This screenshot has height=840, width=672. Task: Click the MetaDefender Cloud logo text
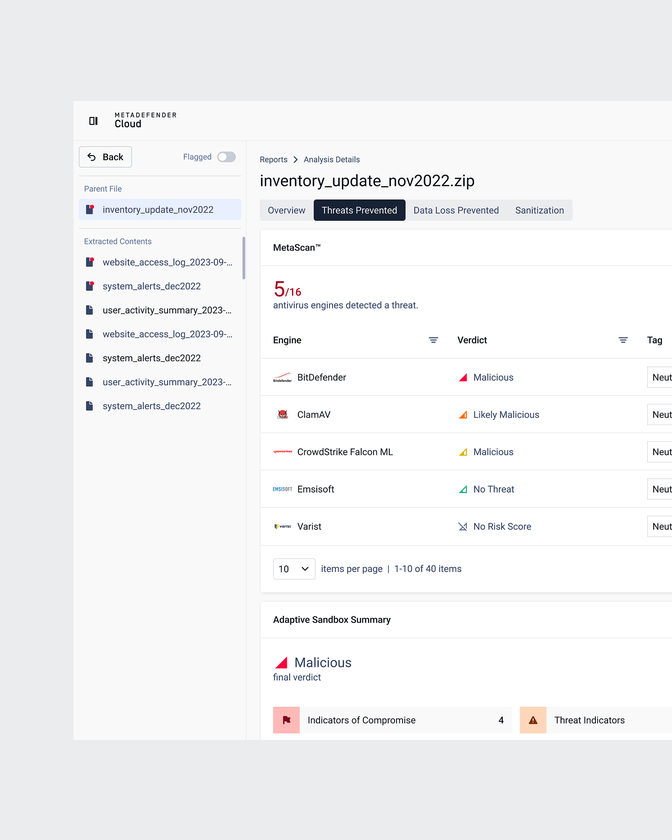coord(145,120)
